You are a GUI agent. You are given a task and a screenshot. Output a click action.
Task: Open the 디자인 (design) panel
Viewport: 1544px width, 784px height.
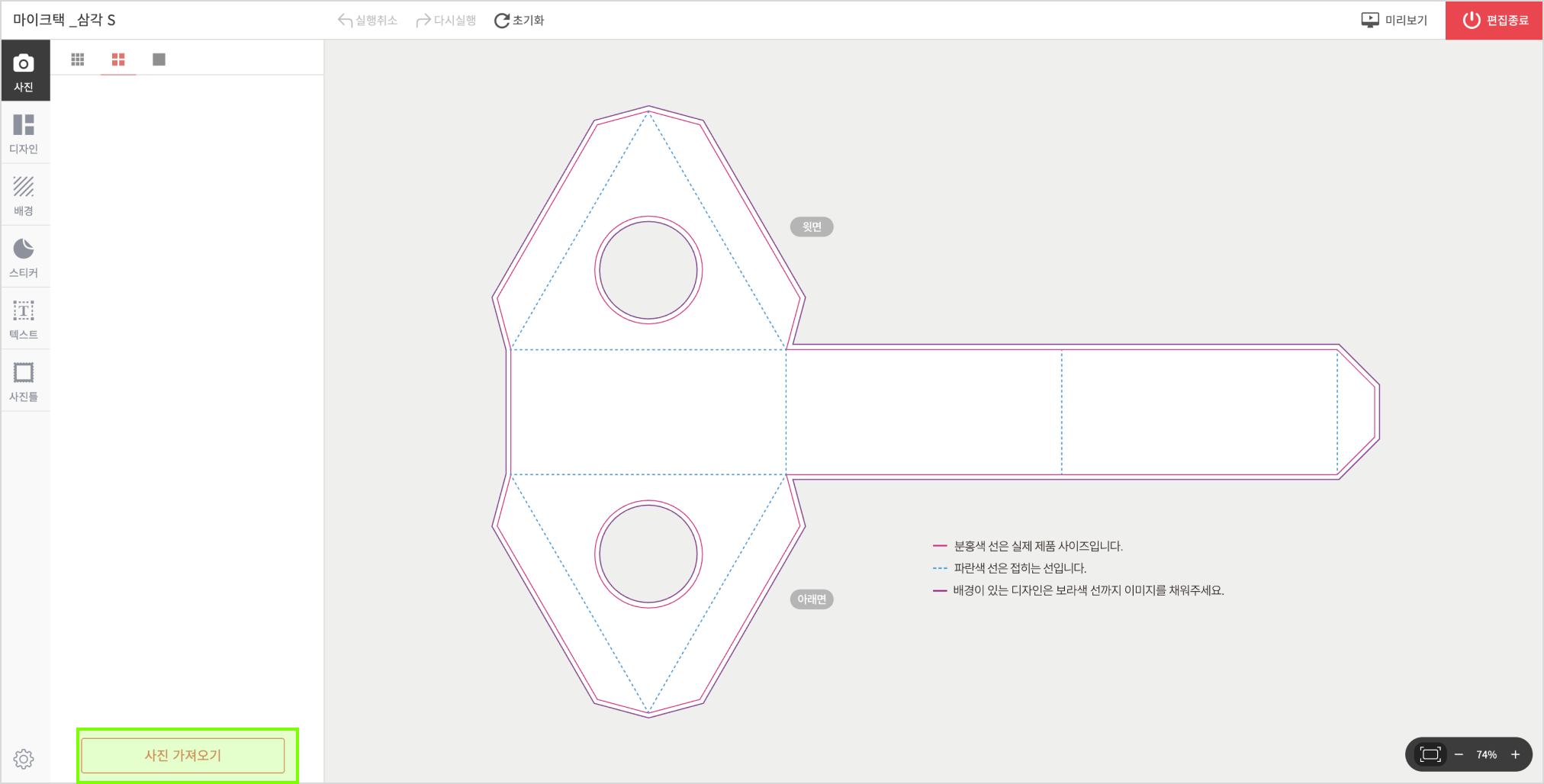(x=24, y=133)
